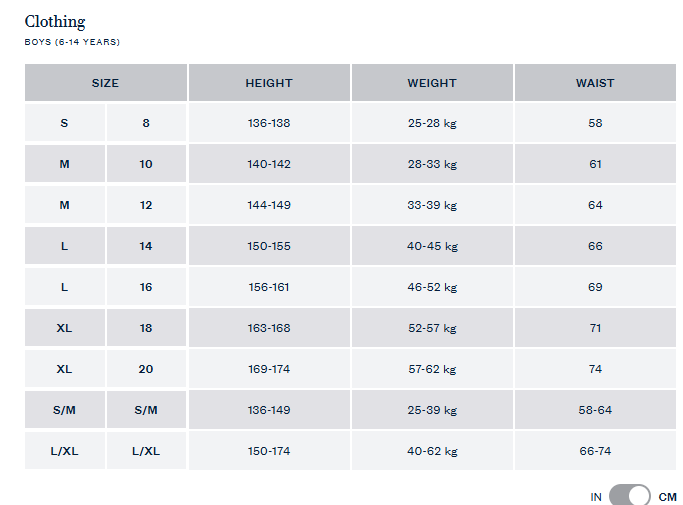Viewport: 683px width, 505px height.
Task: Click the WEIGHT column header
Action: [x=432, y=83]
